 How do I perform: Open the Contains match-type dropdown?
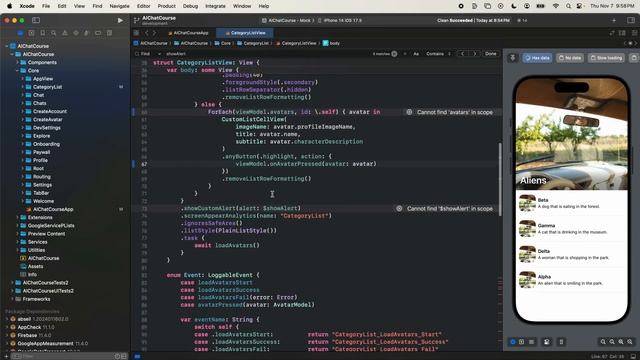pyautogui.click(x=439, y=54)
